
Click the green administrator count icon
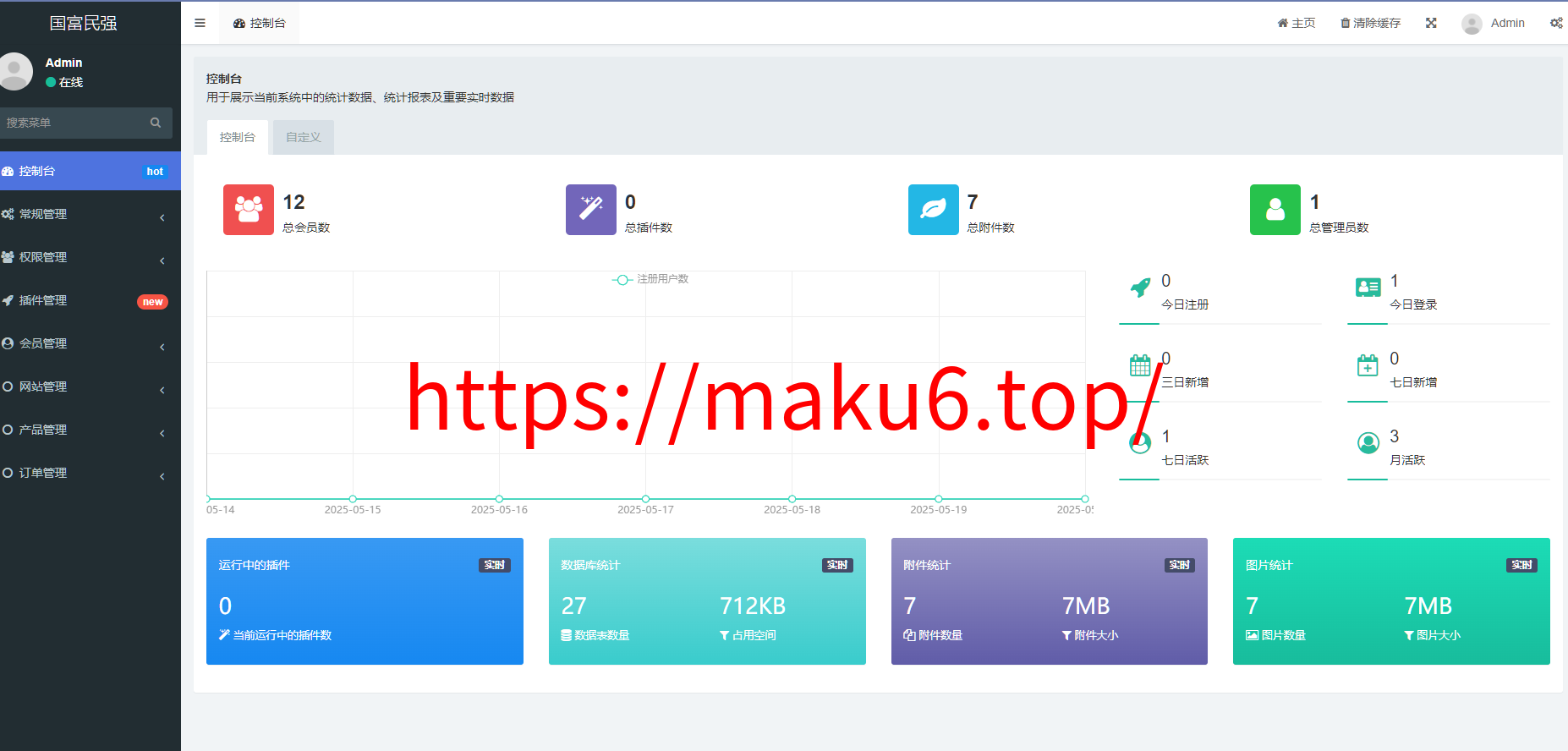(x=1275, y=210)
